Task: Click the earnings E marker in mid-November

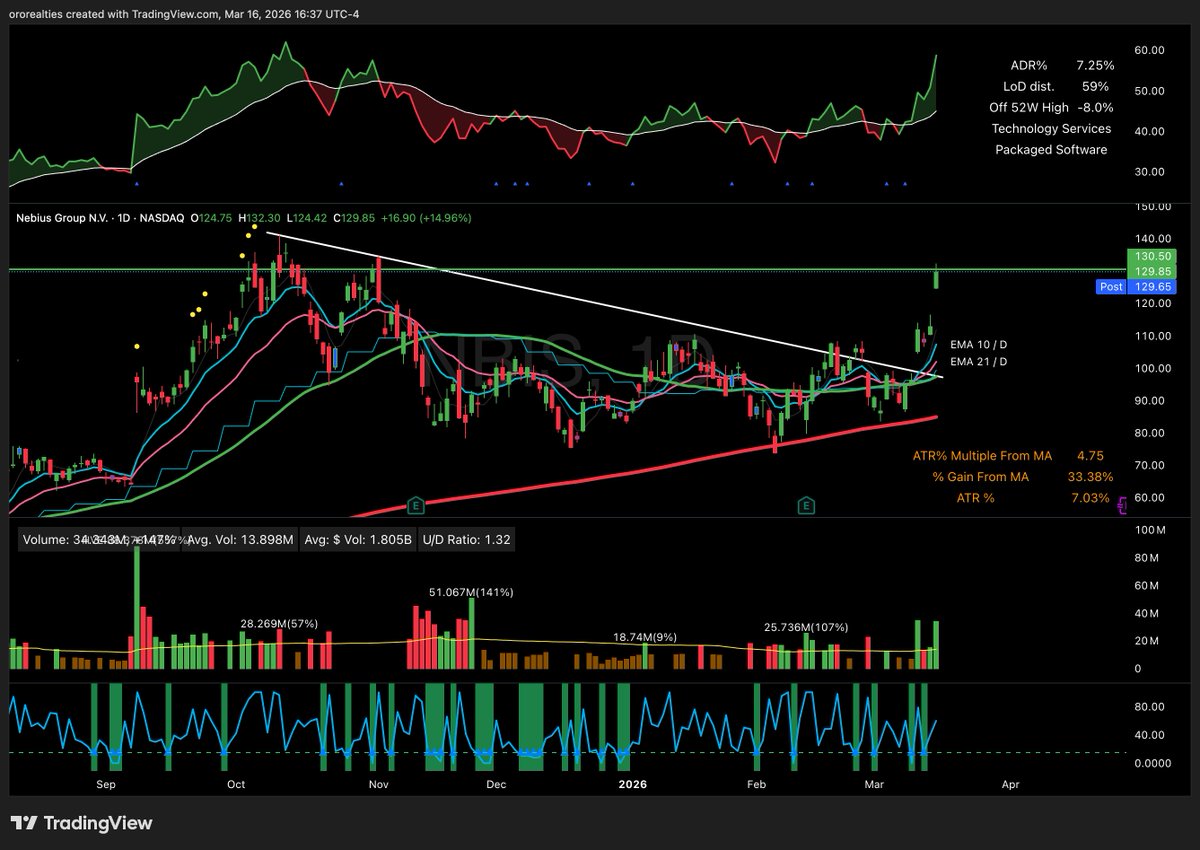Action: tap(416, 507)
